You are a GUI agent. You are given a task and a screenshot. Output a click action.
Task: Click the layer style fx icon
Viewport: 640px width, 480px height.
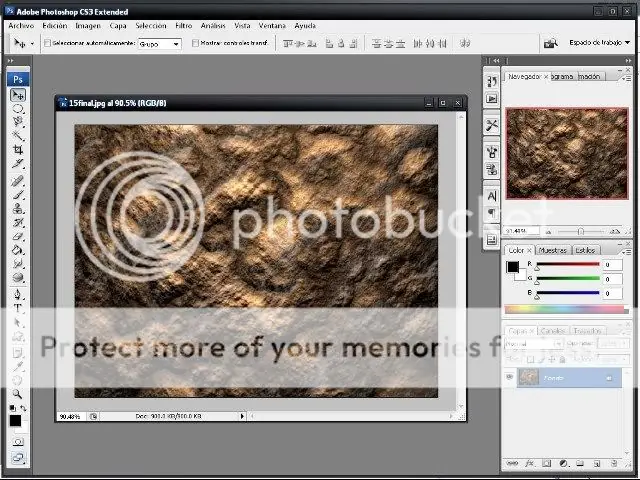tap(529, 463)
